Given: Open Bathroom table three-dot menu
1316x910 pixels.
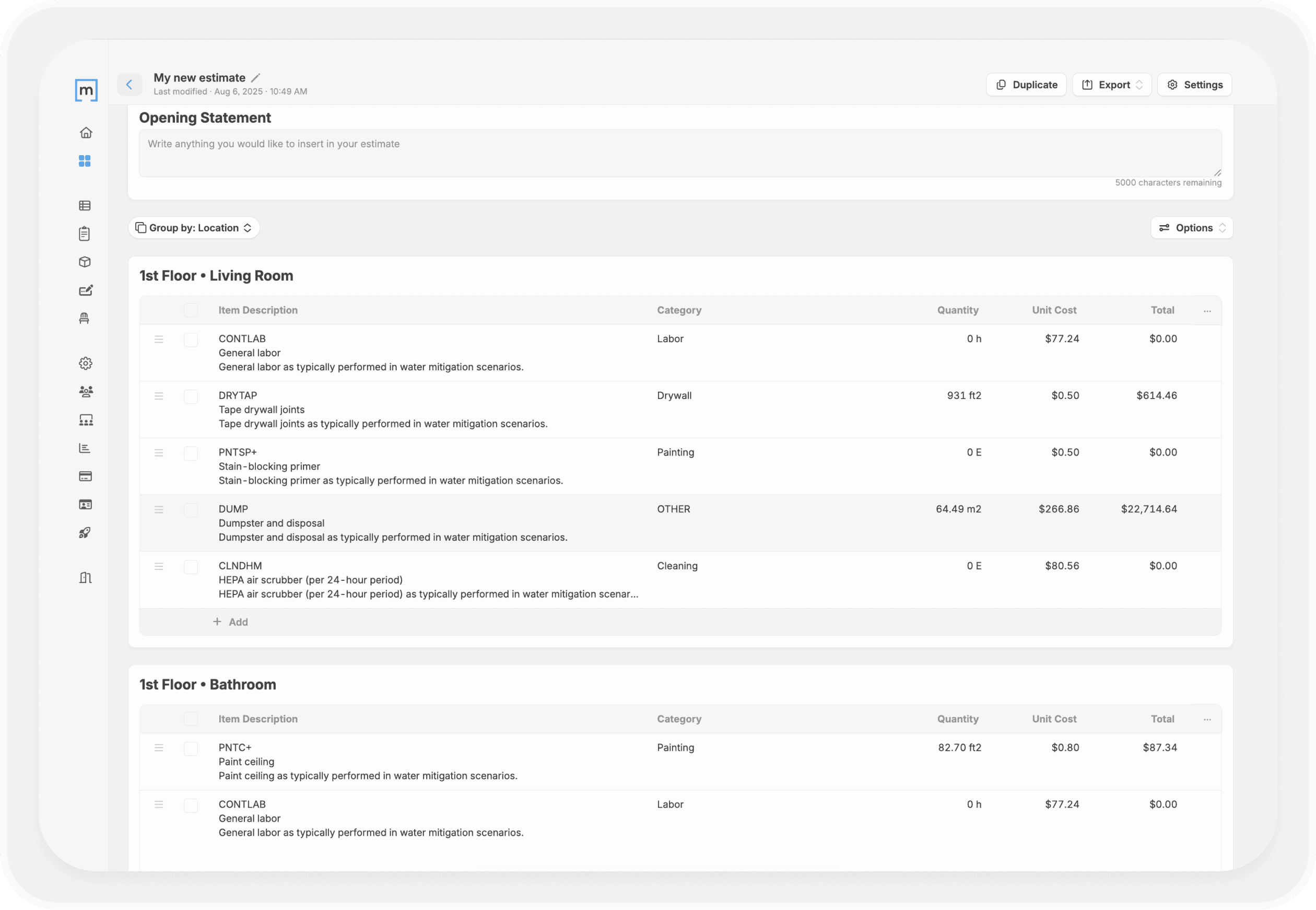Looking at the screenshot, I should point(1207,719).
